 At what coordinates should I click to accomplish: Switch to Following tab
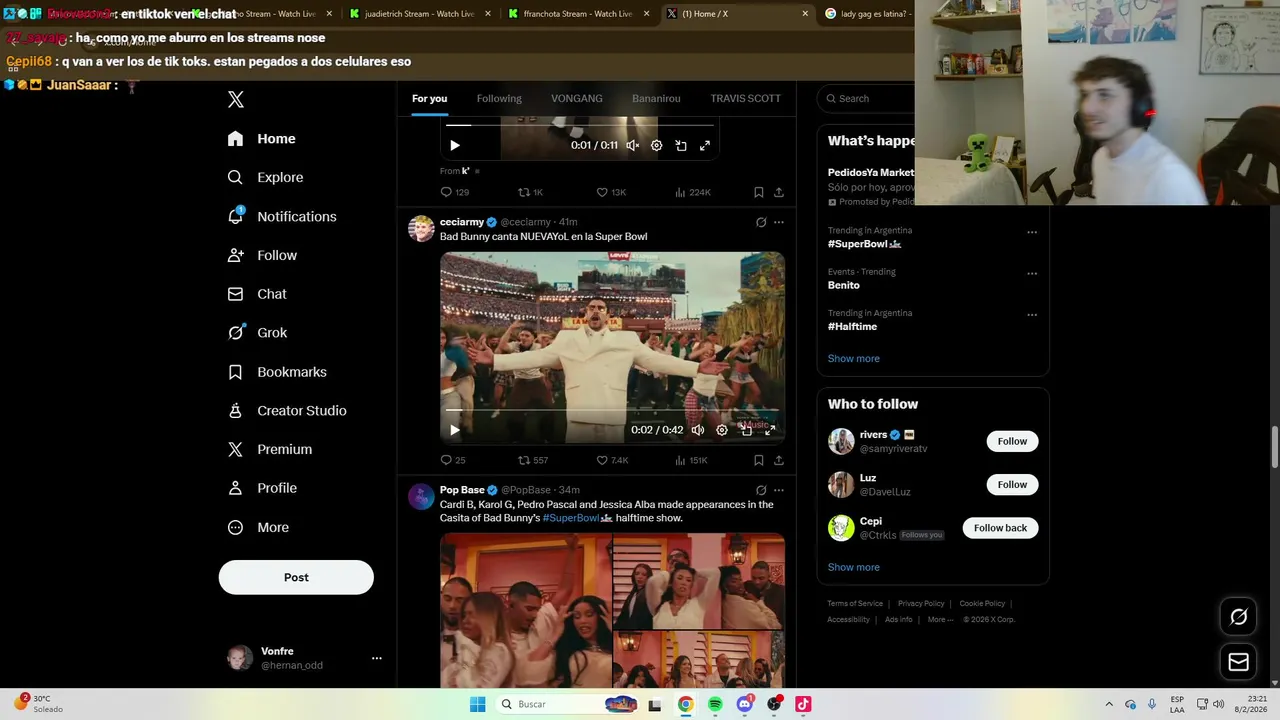pos(499,98)
